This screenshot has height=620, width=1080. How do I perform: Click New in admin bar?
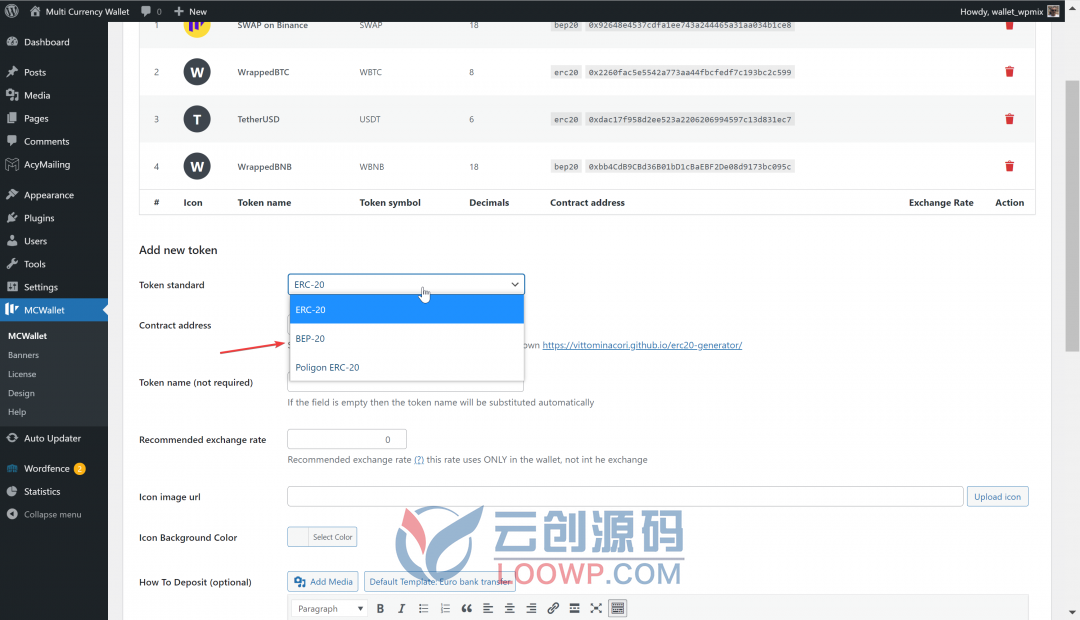(x=190, y=11)
